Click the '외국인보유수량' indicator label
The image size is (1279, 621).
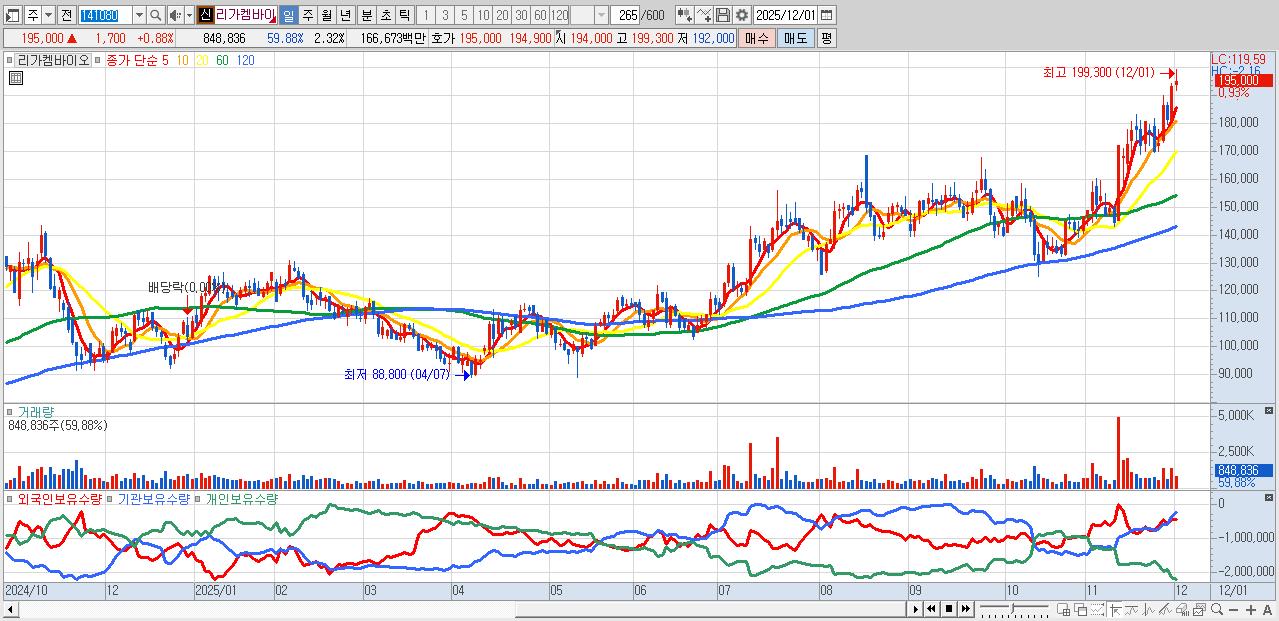click(59, 498)
